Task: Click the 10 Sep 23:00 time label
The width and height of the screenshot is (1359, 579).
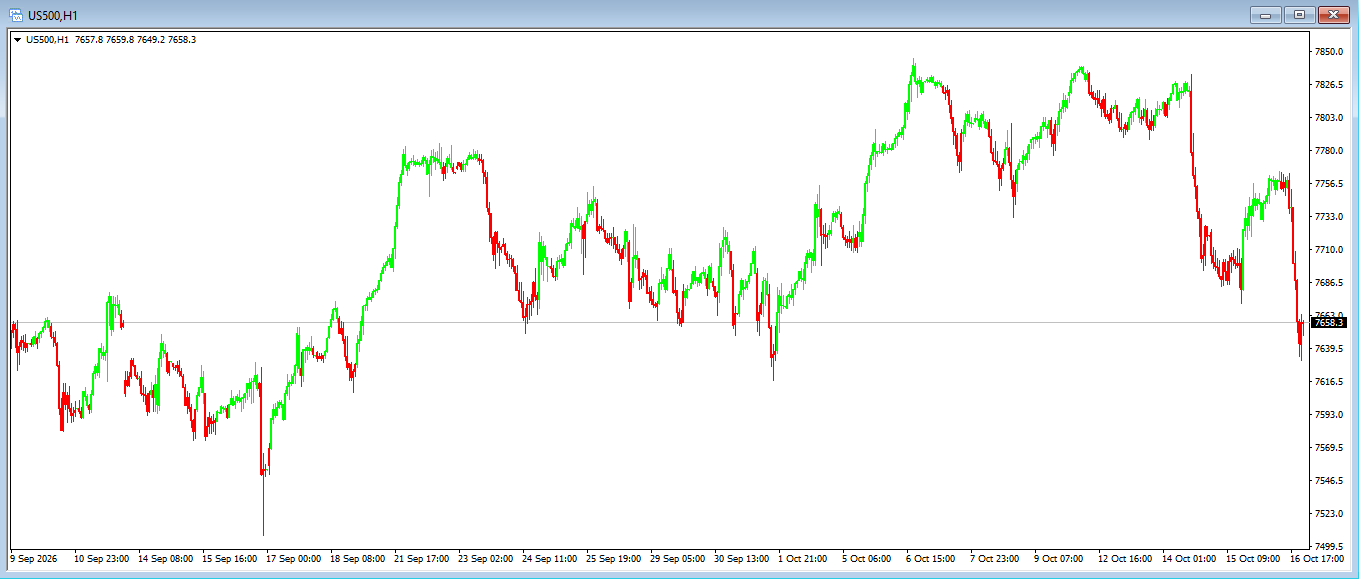Action: pos(102,559)
